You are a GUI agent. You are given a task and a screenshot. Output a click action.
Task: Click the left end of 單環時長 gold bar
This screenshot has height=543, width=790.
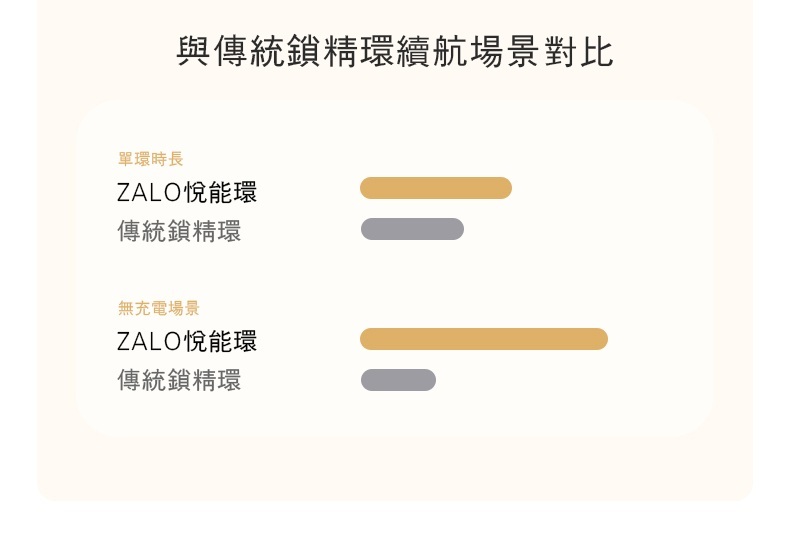pos(368,188)
